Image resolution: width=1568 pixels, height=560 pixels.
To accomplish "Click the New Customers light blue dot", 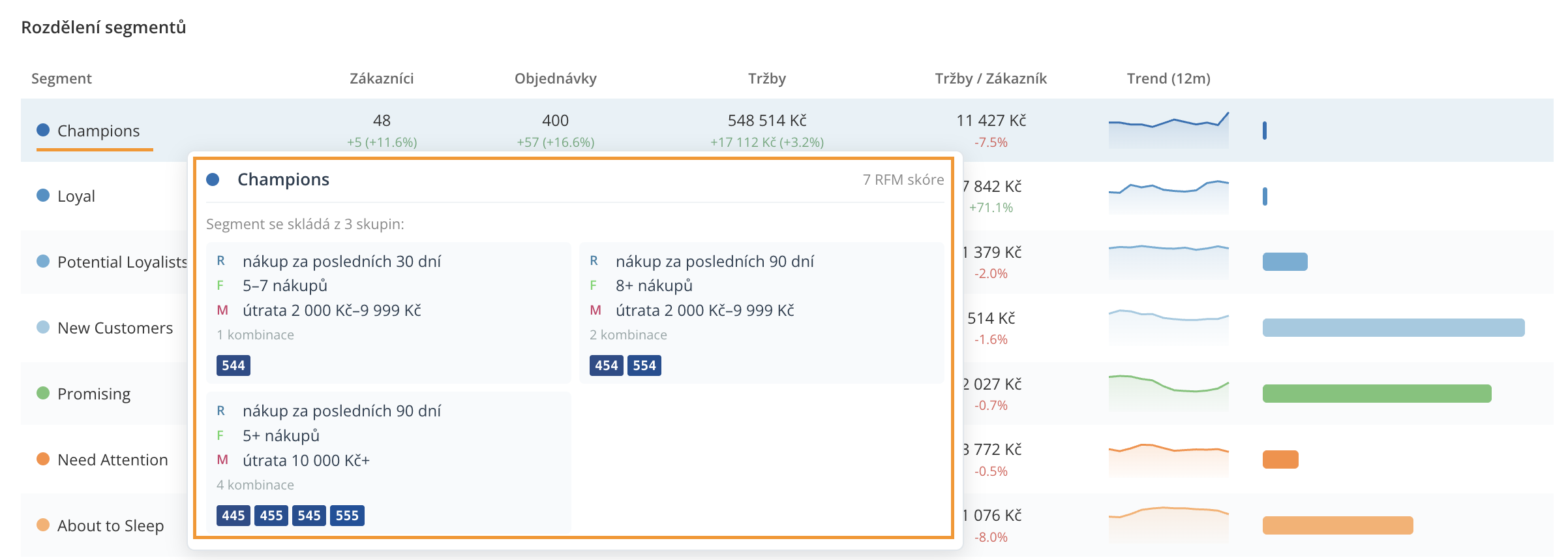I will 43,327.
